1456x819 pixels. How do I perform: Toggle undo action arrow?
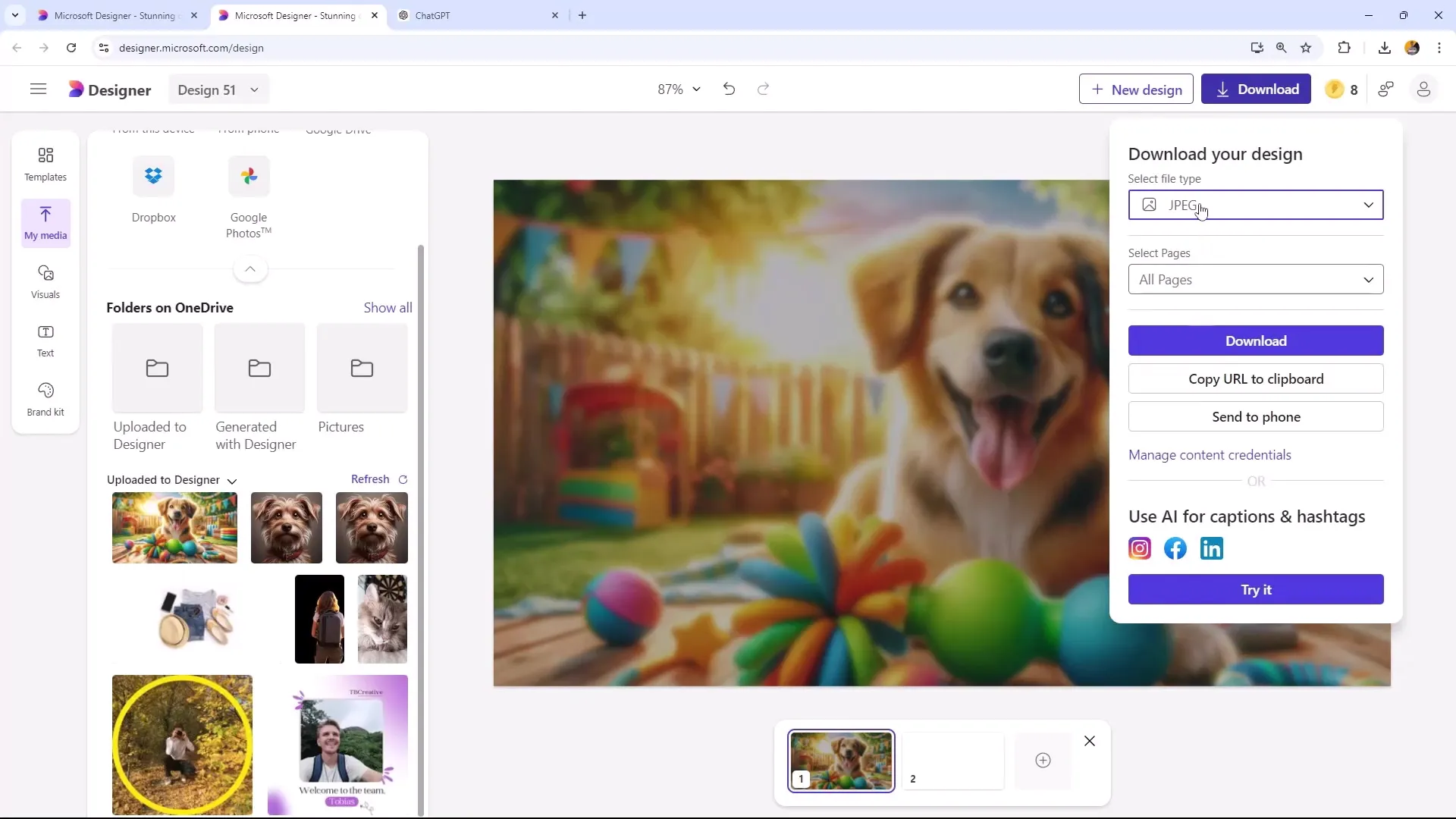[x=730, y=89]
